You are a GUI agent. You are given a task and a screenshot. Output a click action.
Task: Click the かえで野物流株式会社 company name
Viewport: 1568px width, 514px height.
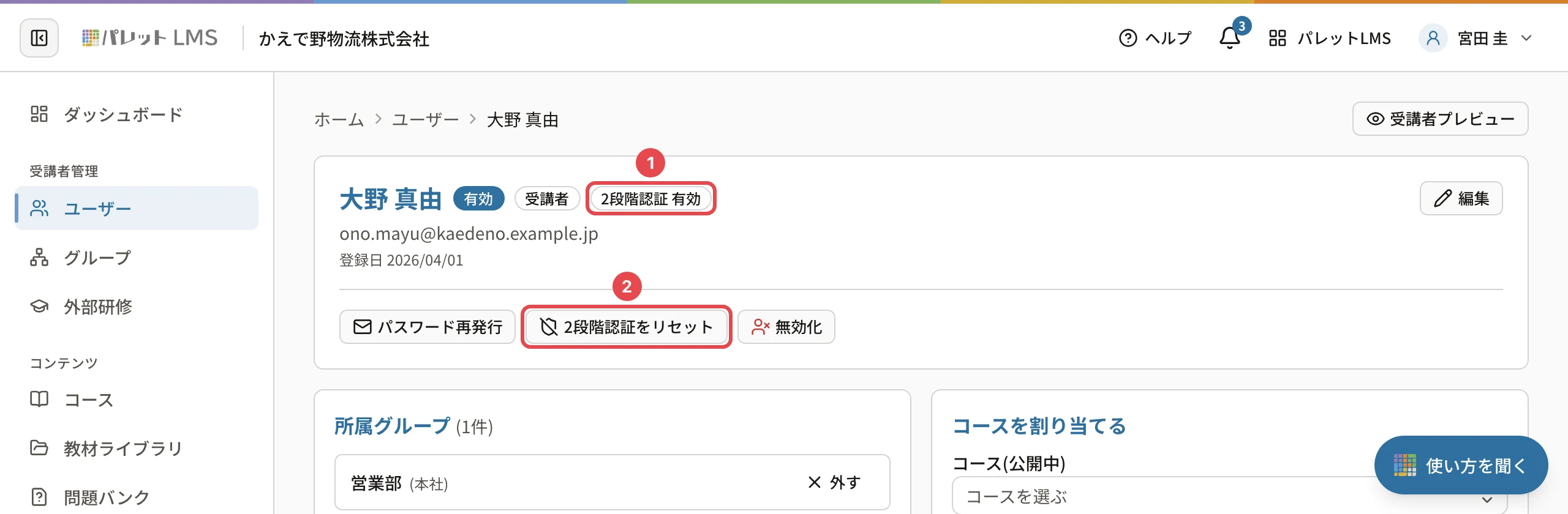click(344, 39)
